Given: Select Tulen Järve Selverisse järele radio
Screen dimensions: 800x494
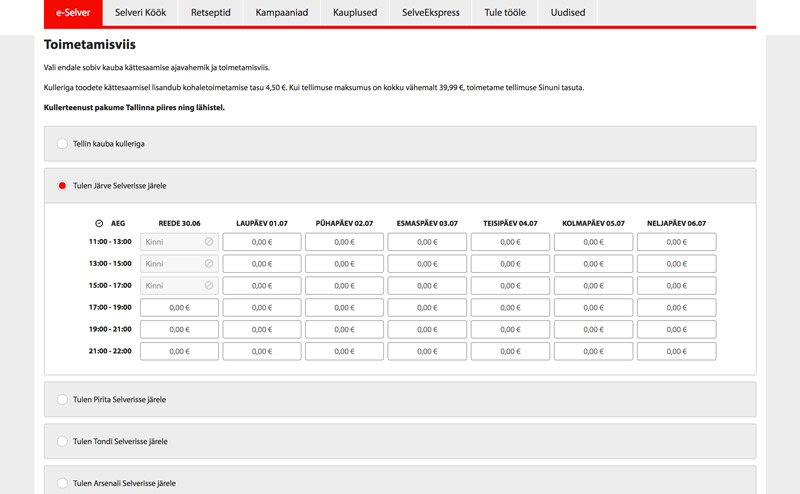Looking at the screenshot, I should [x=62, y=186].
